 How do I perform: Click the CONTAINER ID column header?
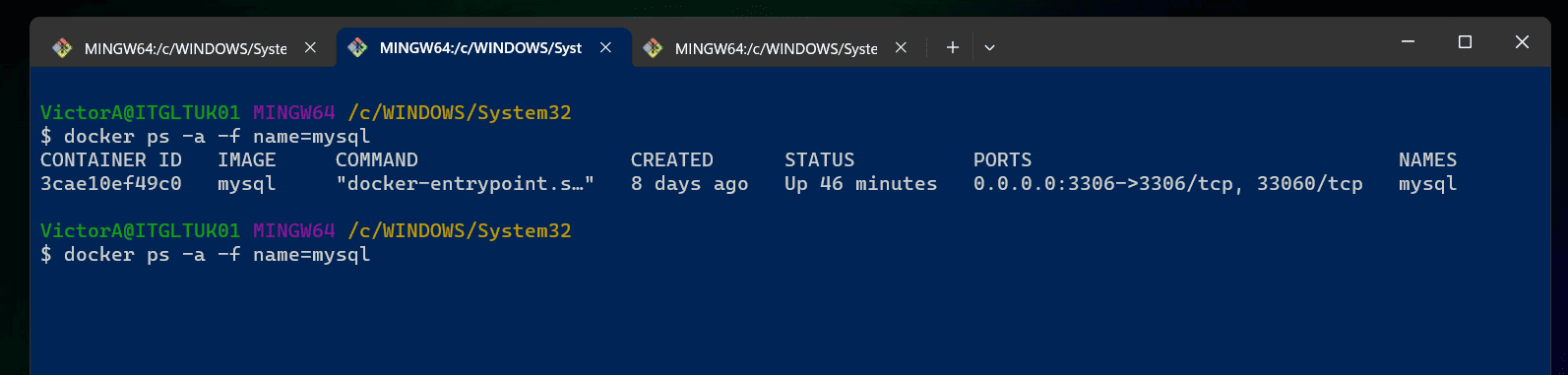111,160
